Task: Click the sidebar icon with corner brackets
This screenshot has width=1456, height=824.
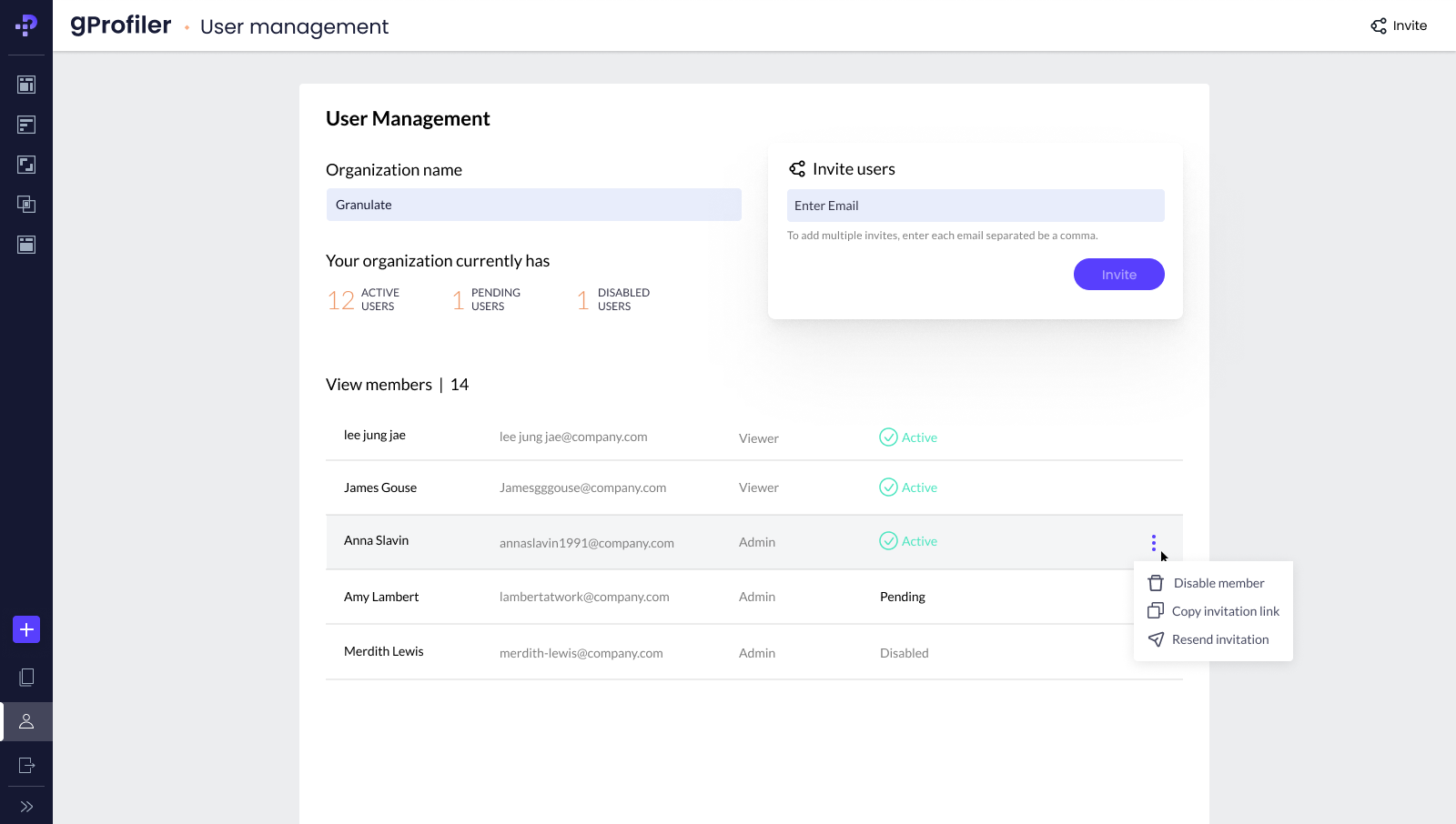Action: [26, 165]
